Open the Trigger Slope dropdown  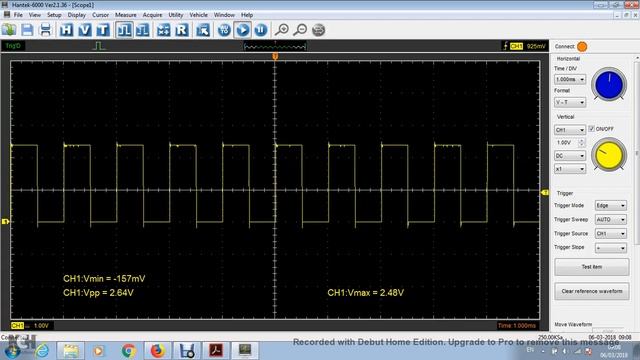point(610,248)
